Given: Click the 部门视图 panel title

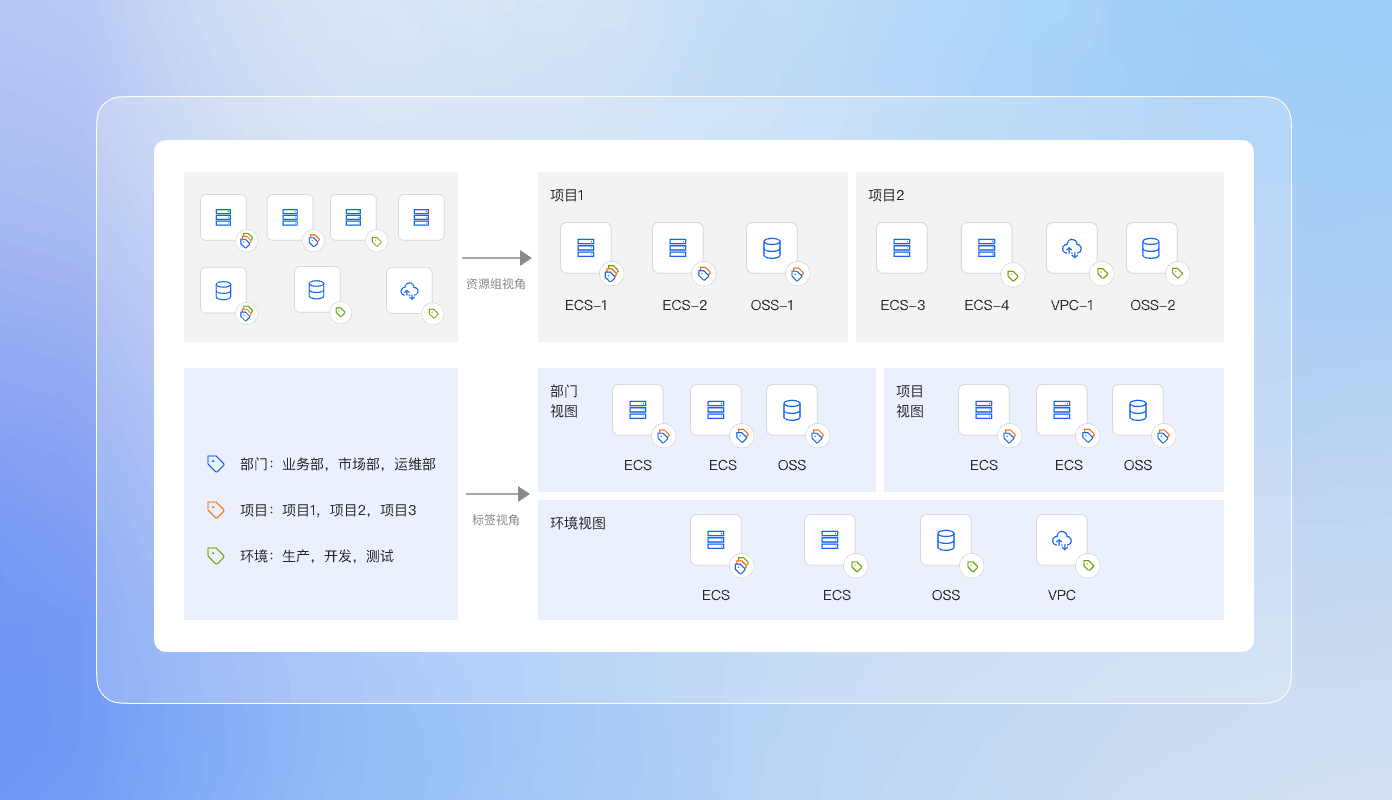Looking at the screenshot, I should pos(564,401).
